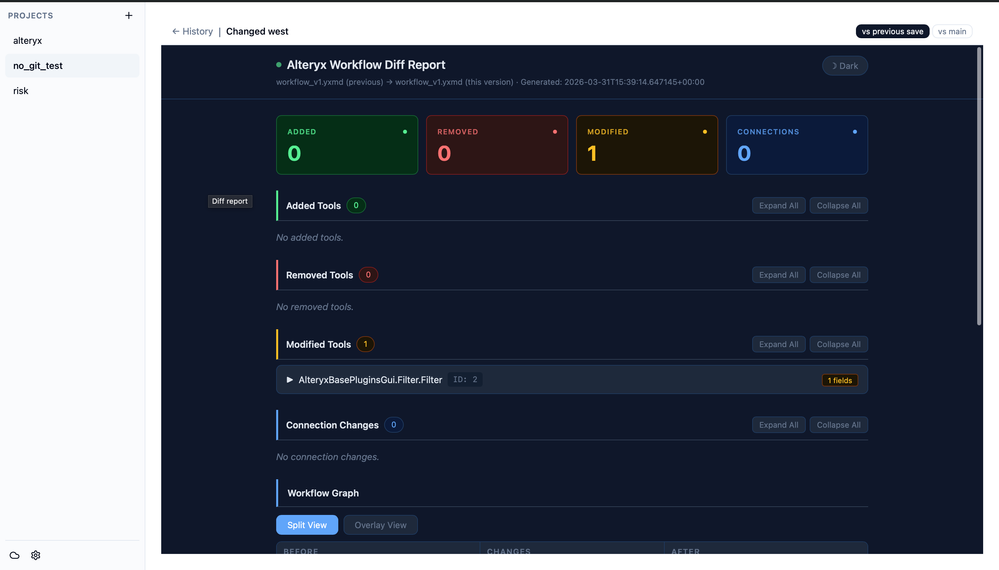Screen dimensions: 999x570
Task: Expand the Filter tool disclosure triangle
Action: pos(290,380)
